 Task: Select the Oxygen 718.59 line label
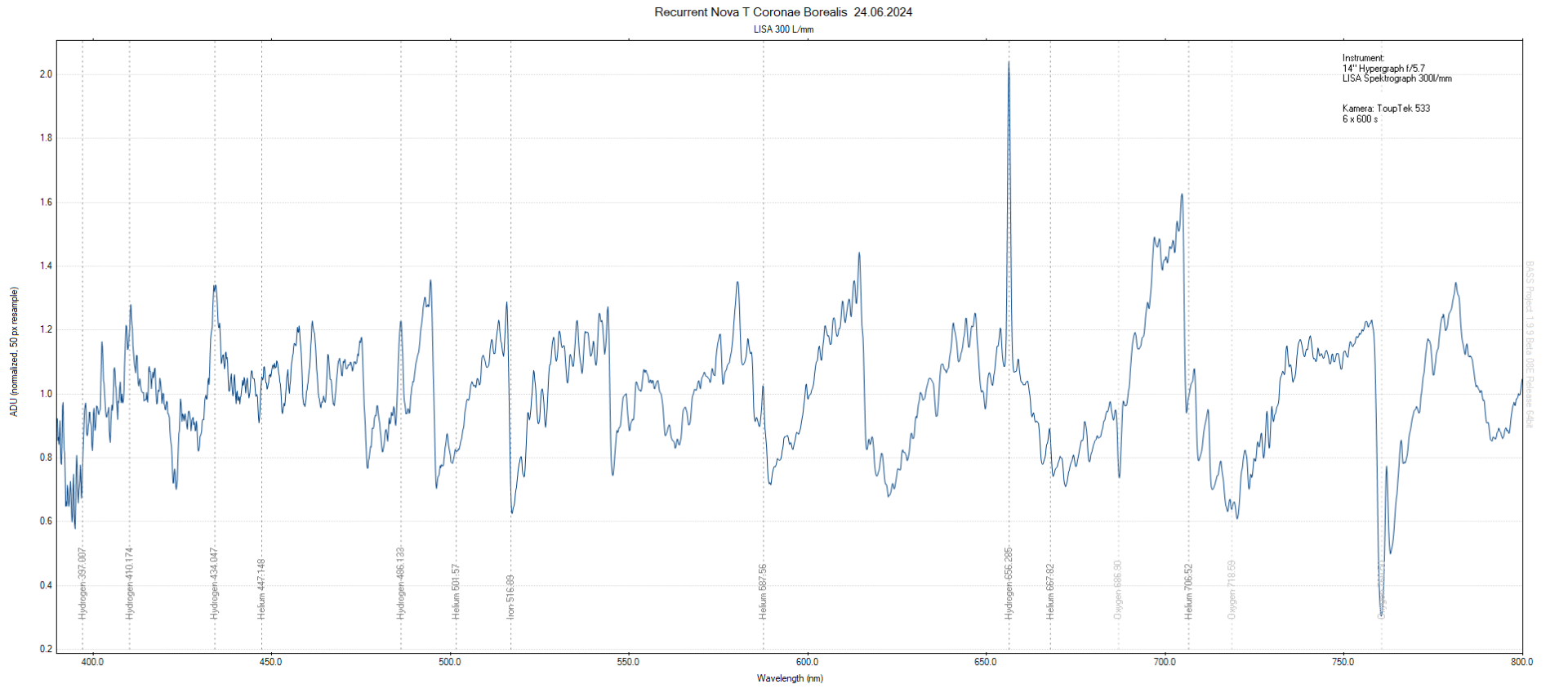coord(1232,589)
